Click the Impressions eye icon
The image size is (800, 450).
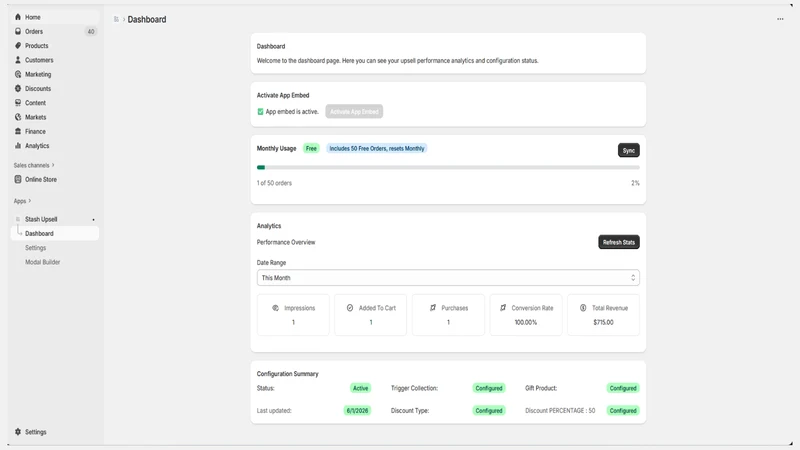coord(276,308)
